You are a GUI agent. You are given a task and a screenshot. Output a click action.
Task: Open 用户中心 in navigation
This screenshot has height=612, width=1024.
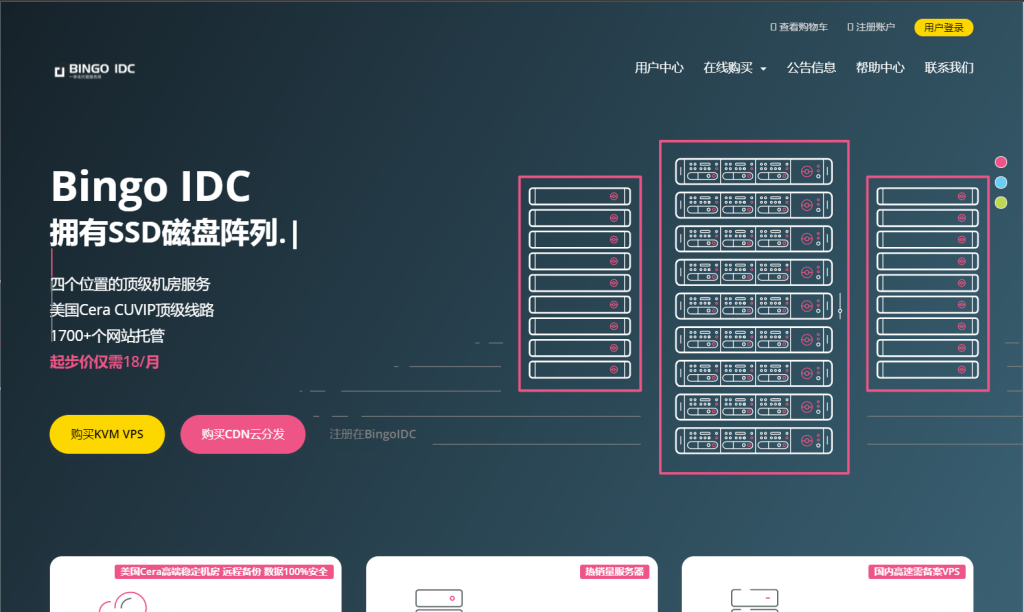[659, 68]
